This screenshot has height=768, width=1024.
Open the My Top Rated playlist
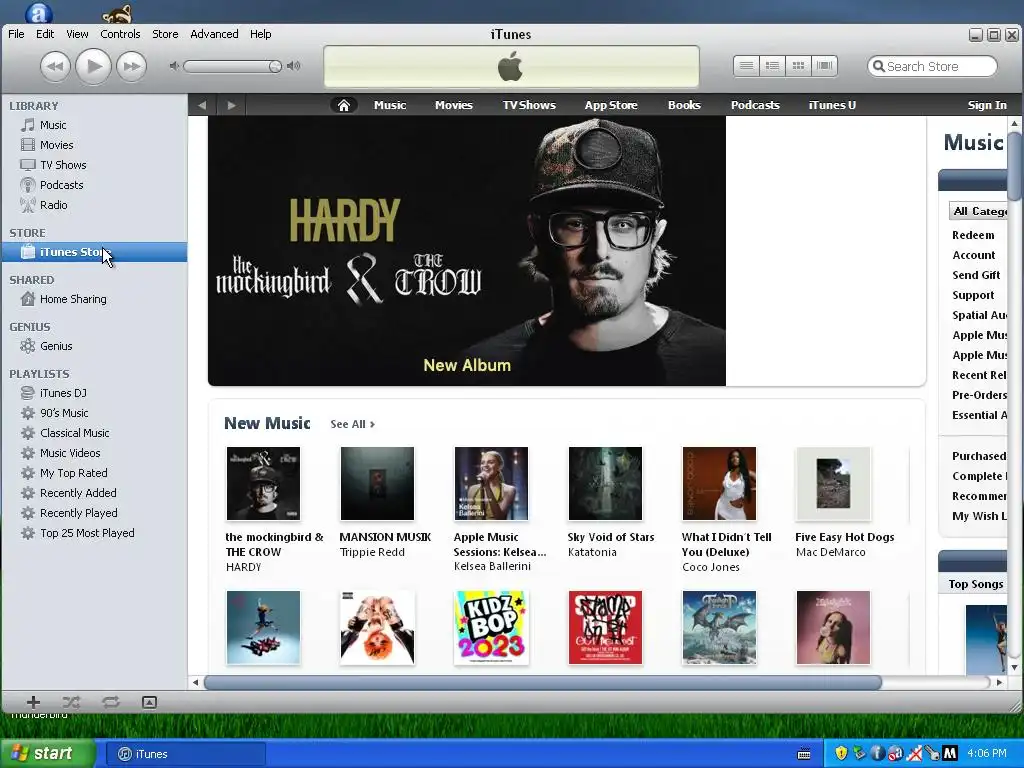point(94,473)
